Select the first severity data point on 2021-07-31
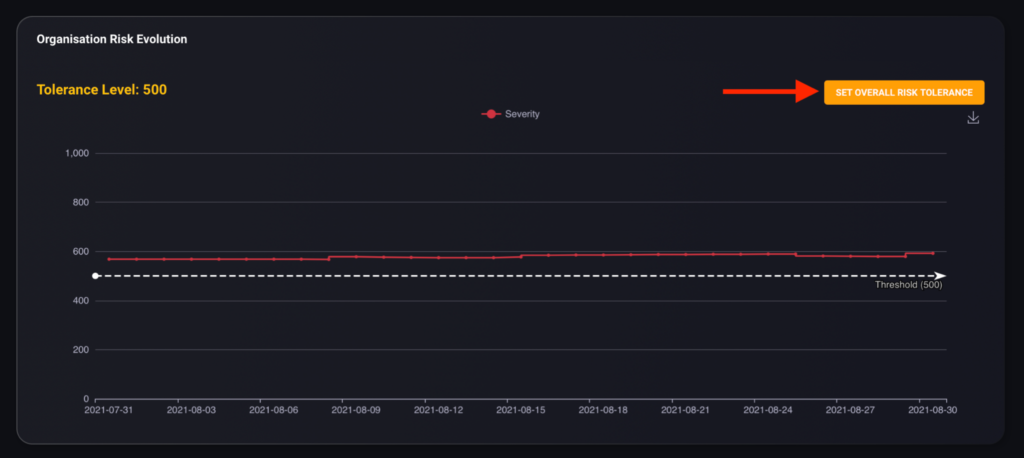This screenshot has height=458, width=1024. 109,259
